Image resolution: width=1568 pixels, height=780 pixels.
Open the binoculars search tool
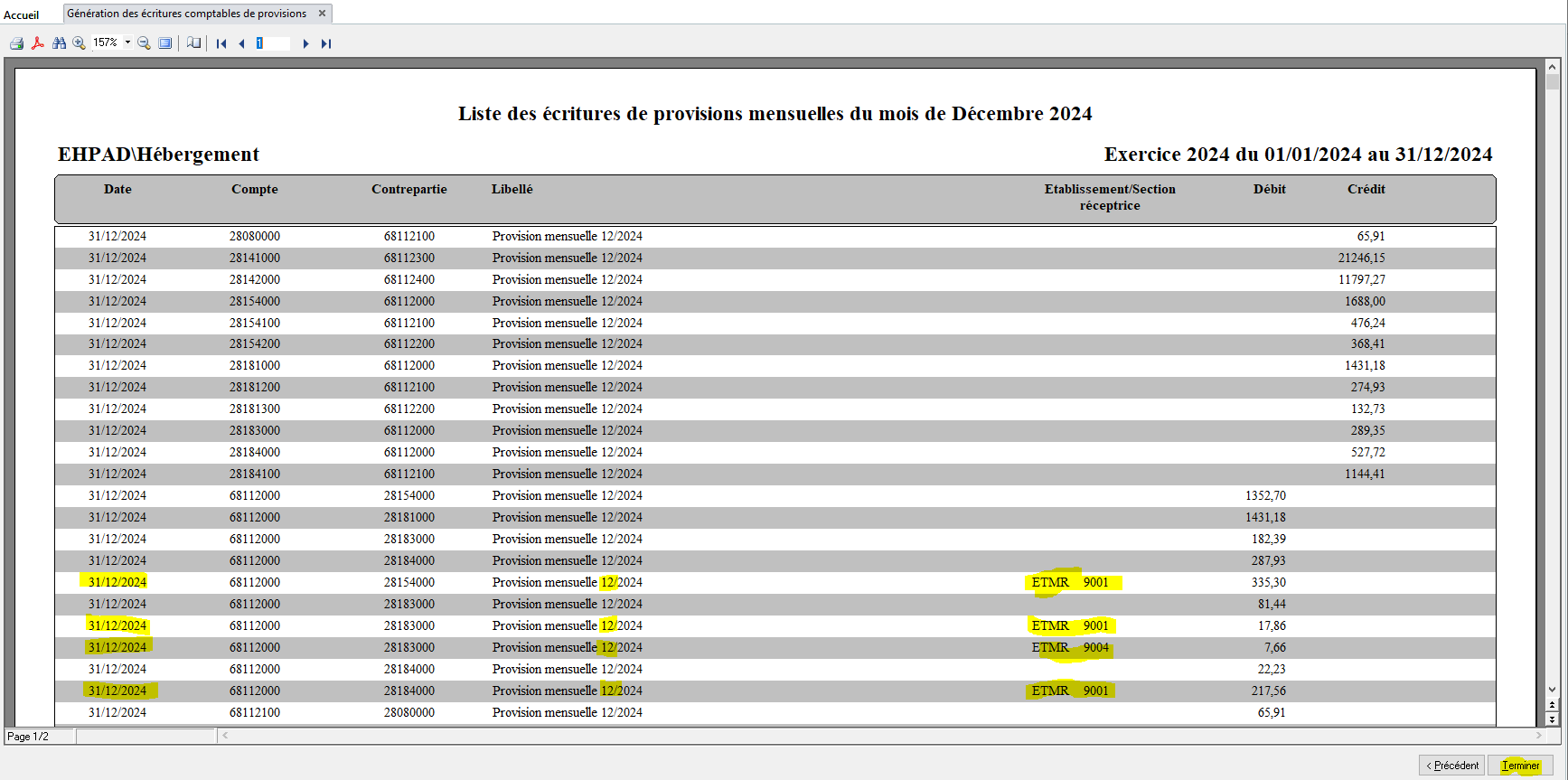tap(60, 43)
